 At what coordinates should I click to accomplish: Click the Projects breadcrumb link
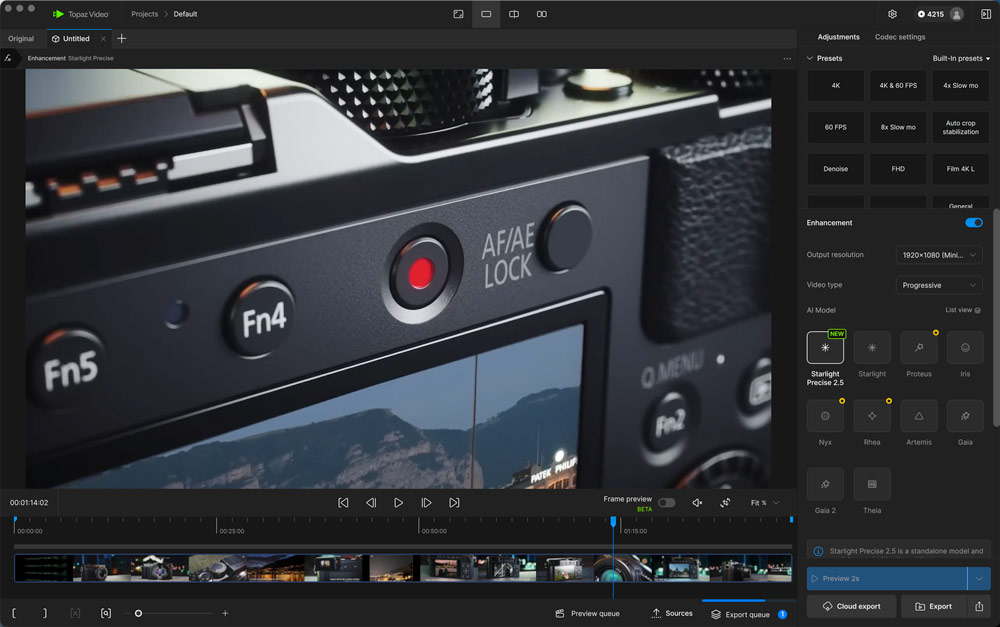144,14
